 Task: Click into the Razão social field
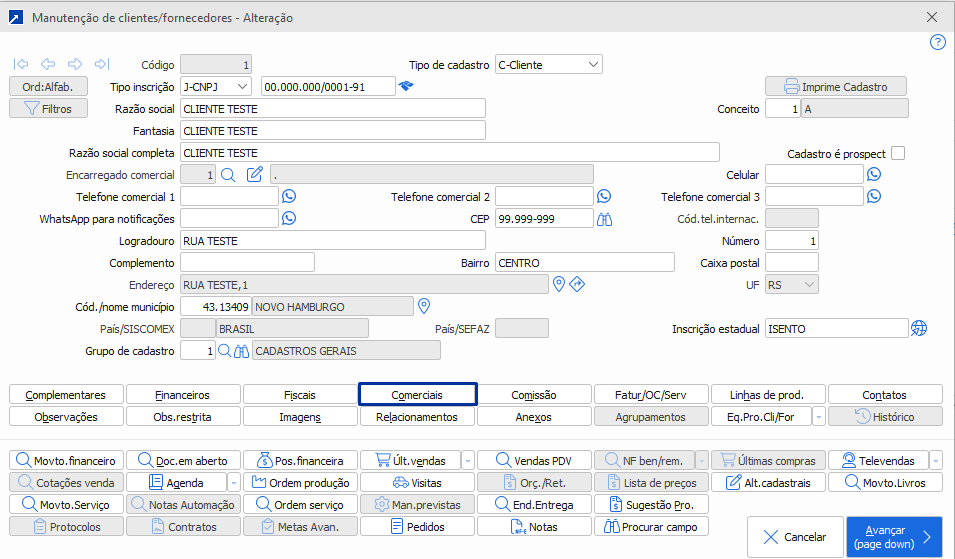pyautogui.click(x=332, y=109)
